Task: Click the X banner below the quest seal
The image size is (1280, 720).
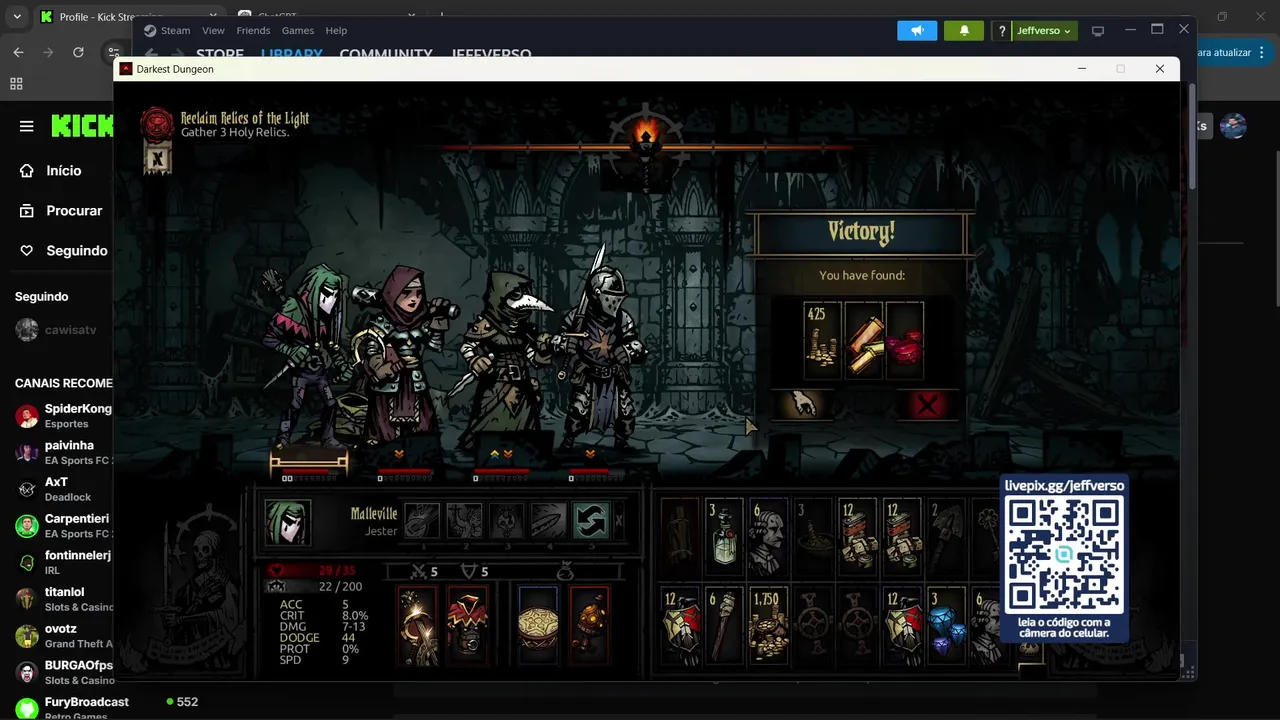Action: click(157, 158)
